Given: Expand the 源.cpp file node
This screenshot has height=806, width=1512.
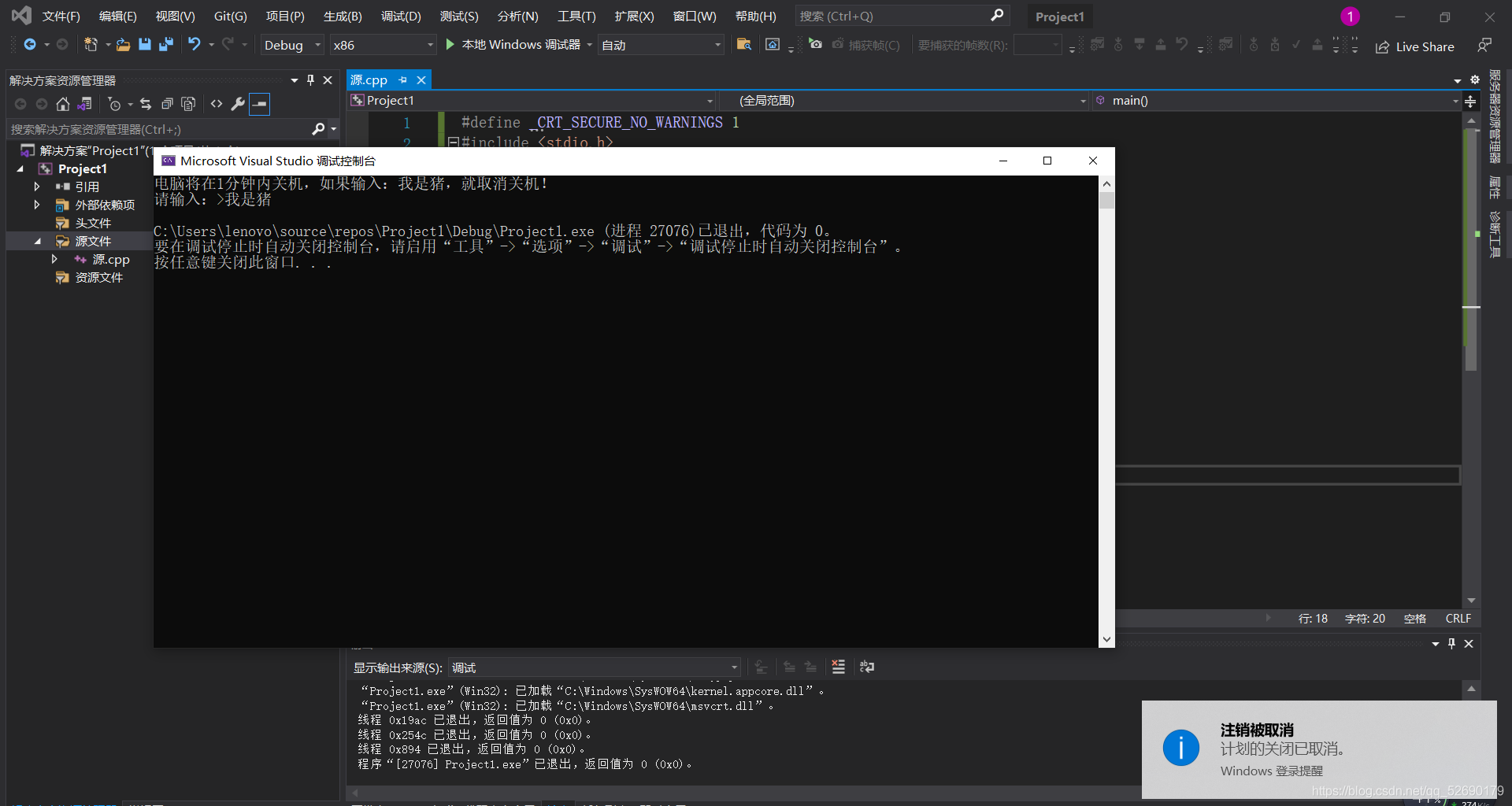Looking at the screenshot, I should (x=54, y=260).
